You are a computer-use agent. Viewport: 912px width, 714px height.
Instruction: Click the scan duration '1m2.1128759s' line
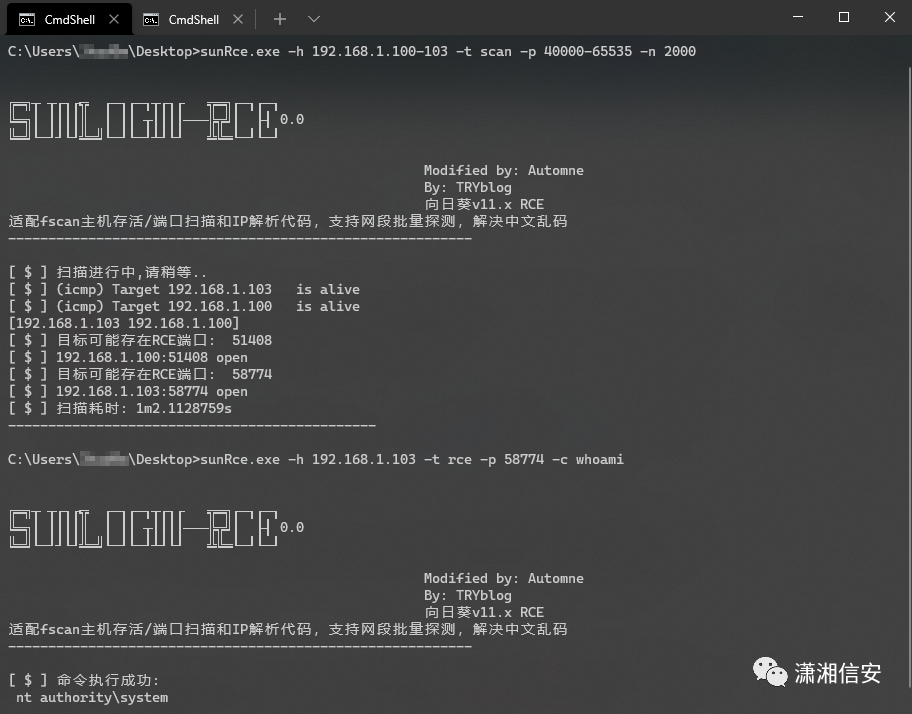[x=120, y=408]
